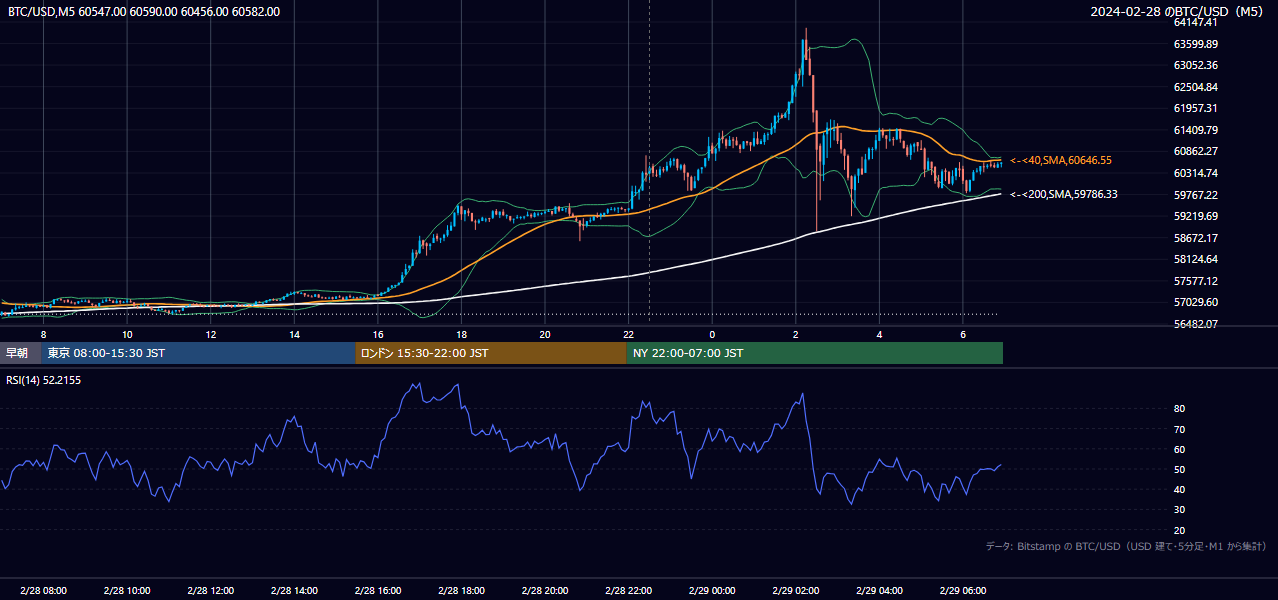Click the 57577.12 price axis value
Viewport: 1278px width, 600px height.
1195,281
